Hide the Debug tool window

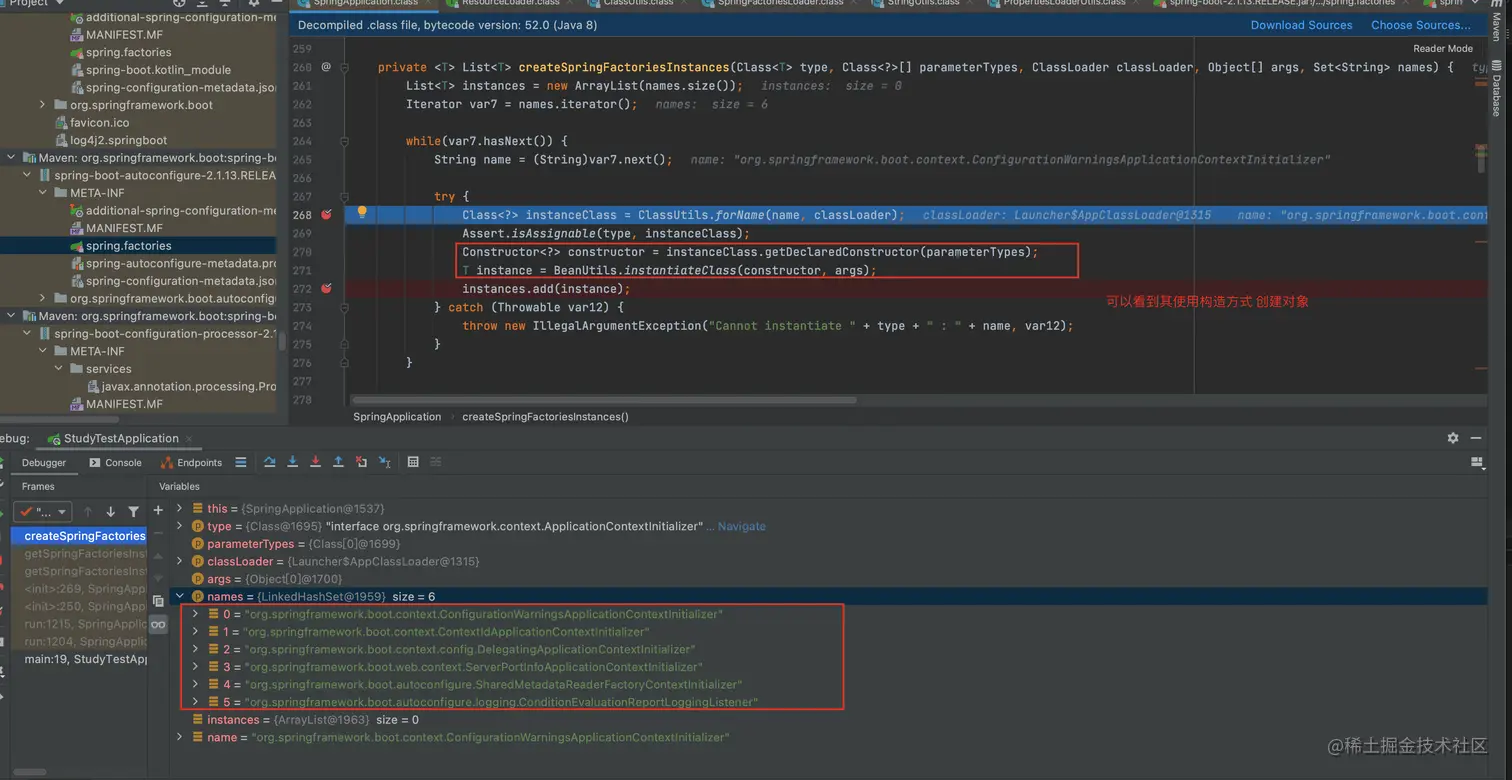(1476, 438)
